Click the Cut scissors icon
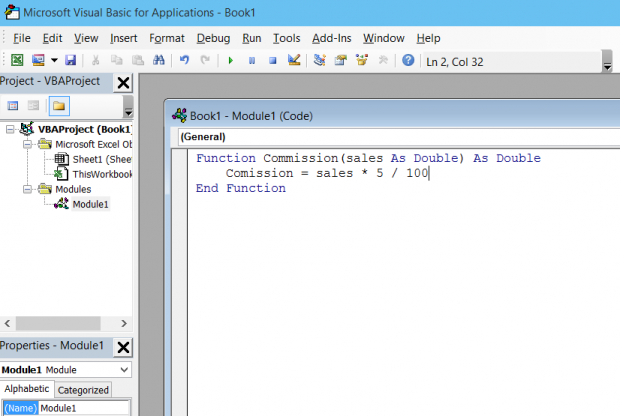 pyautogui.click(x=95, y=60)
